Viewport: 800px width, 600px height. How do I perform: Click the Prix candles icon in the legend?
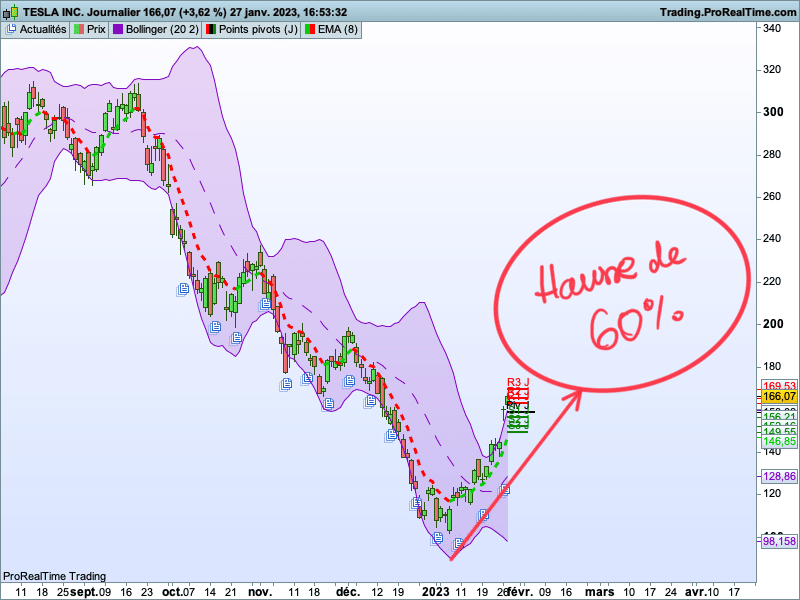point(77,29)
